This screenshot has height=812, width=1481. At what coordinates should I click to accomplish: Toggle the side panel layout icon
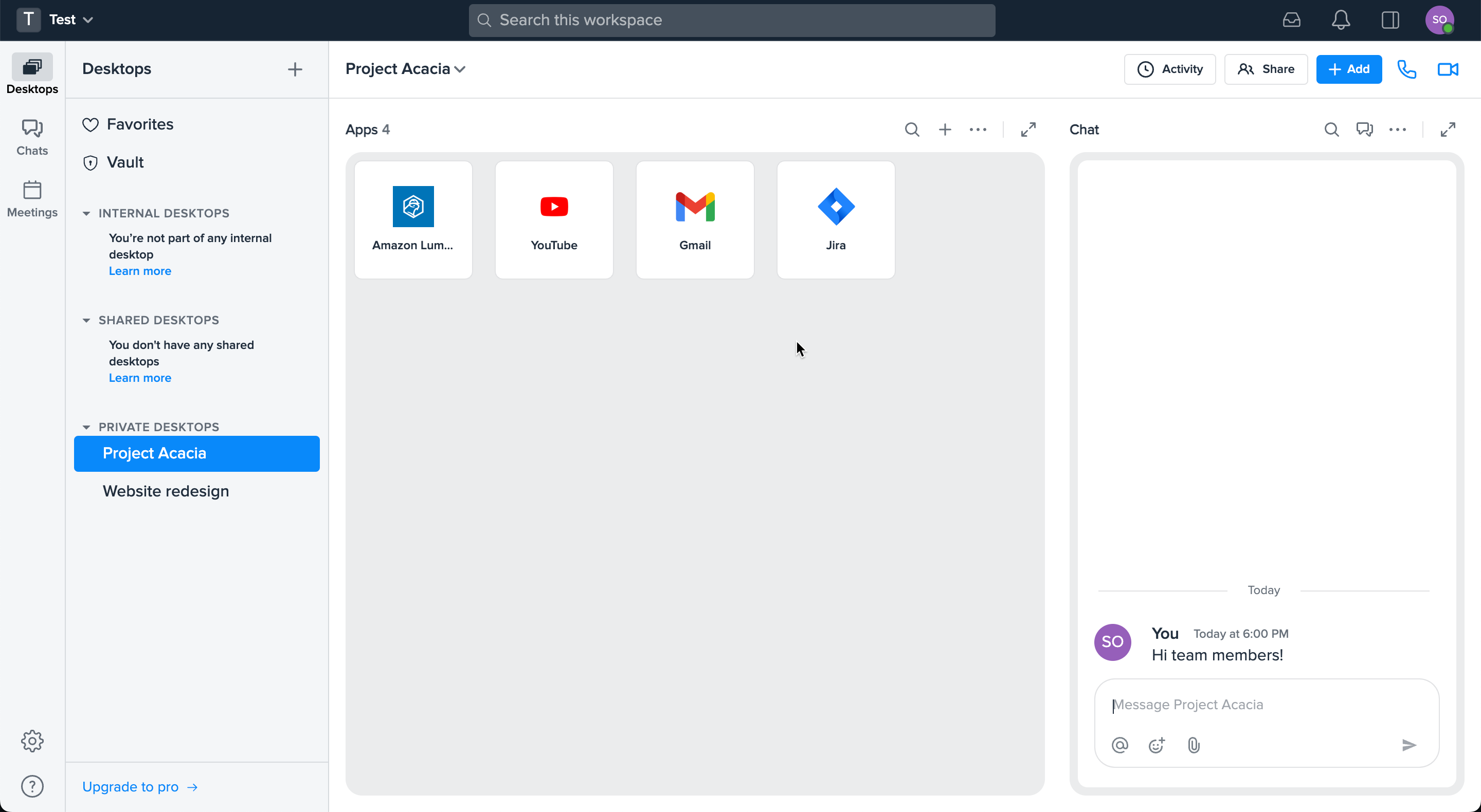1390,20
